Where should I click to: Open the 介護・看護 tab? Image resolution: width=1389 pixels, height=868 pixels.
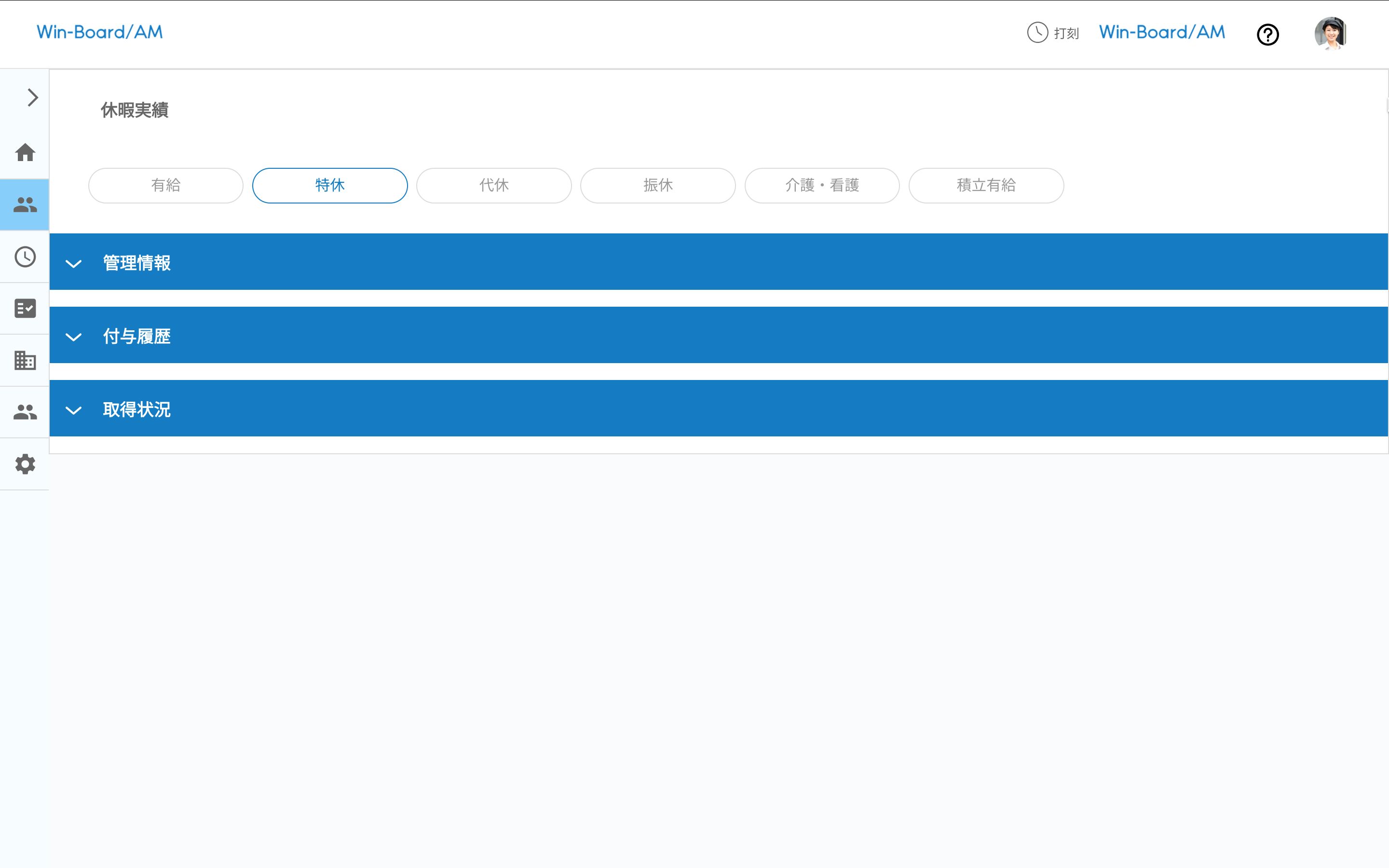point(822,186)
